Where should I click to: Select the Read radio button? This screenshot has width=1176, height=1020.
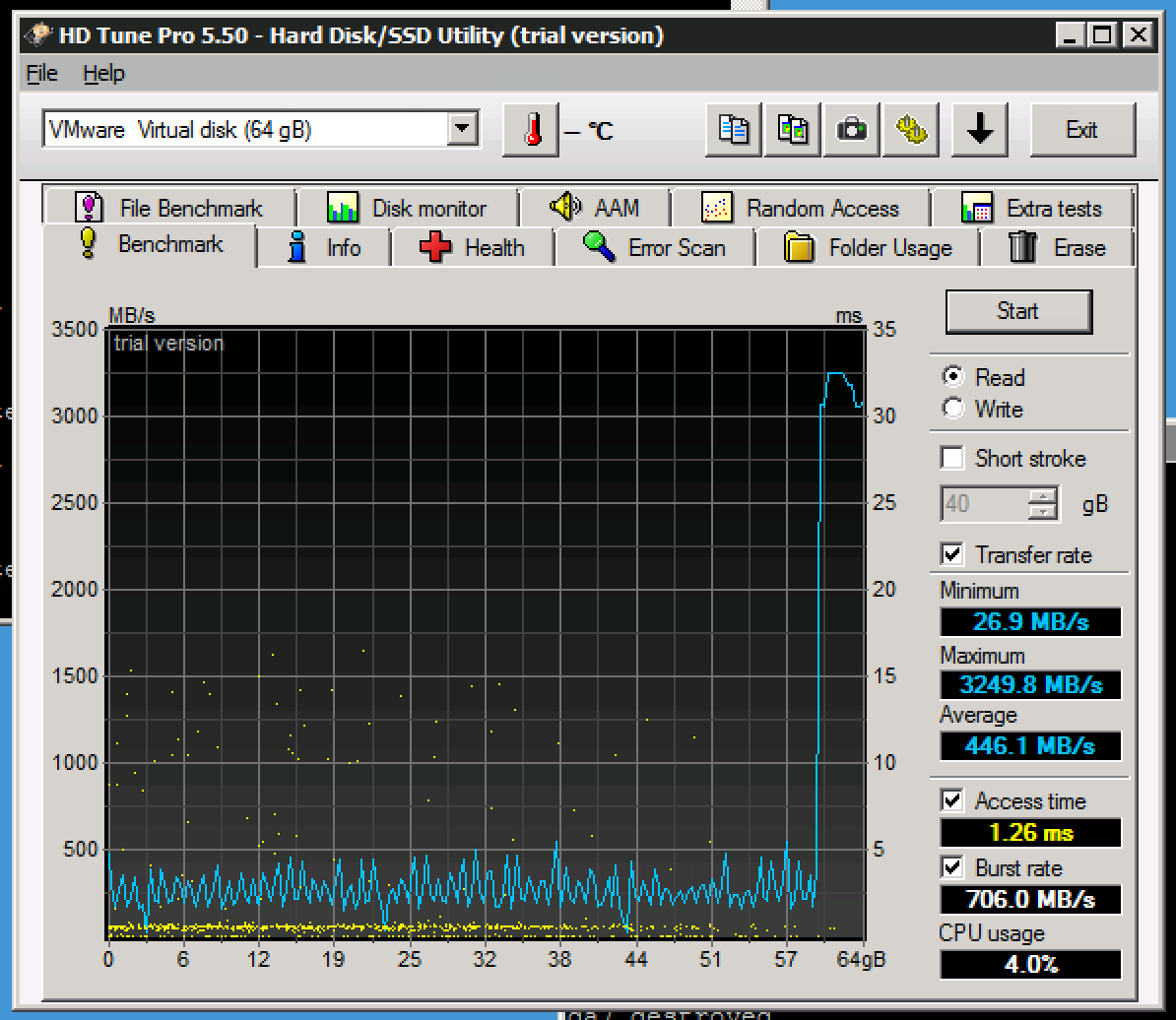953,376
